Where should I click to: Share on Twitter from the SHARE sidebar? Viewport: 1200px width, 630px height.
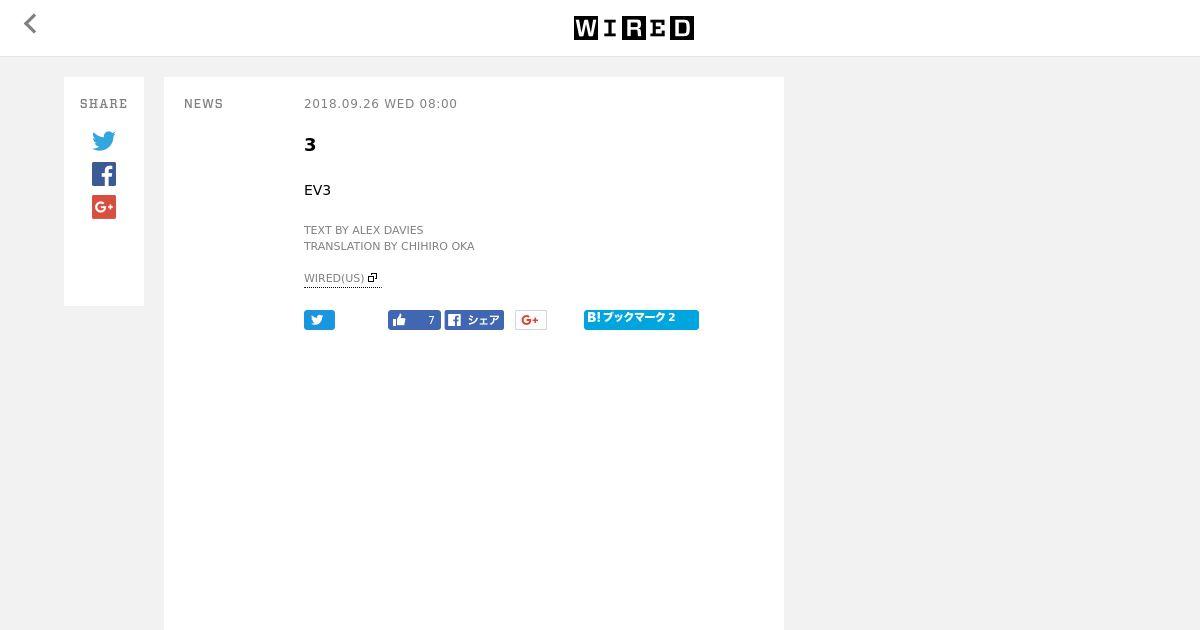(x=104, y=141)
